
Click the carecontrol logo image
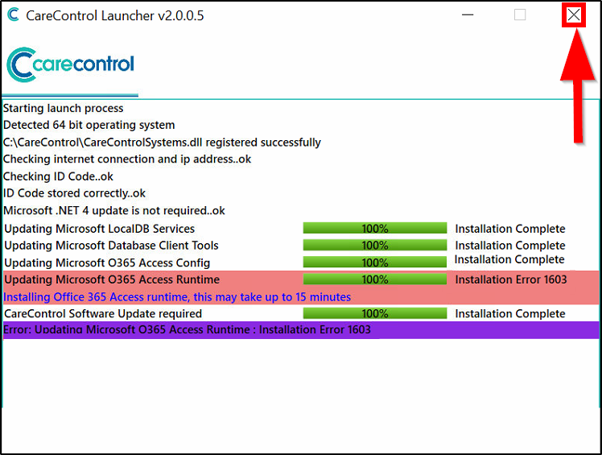[70, 65]
